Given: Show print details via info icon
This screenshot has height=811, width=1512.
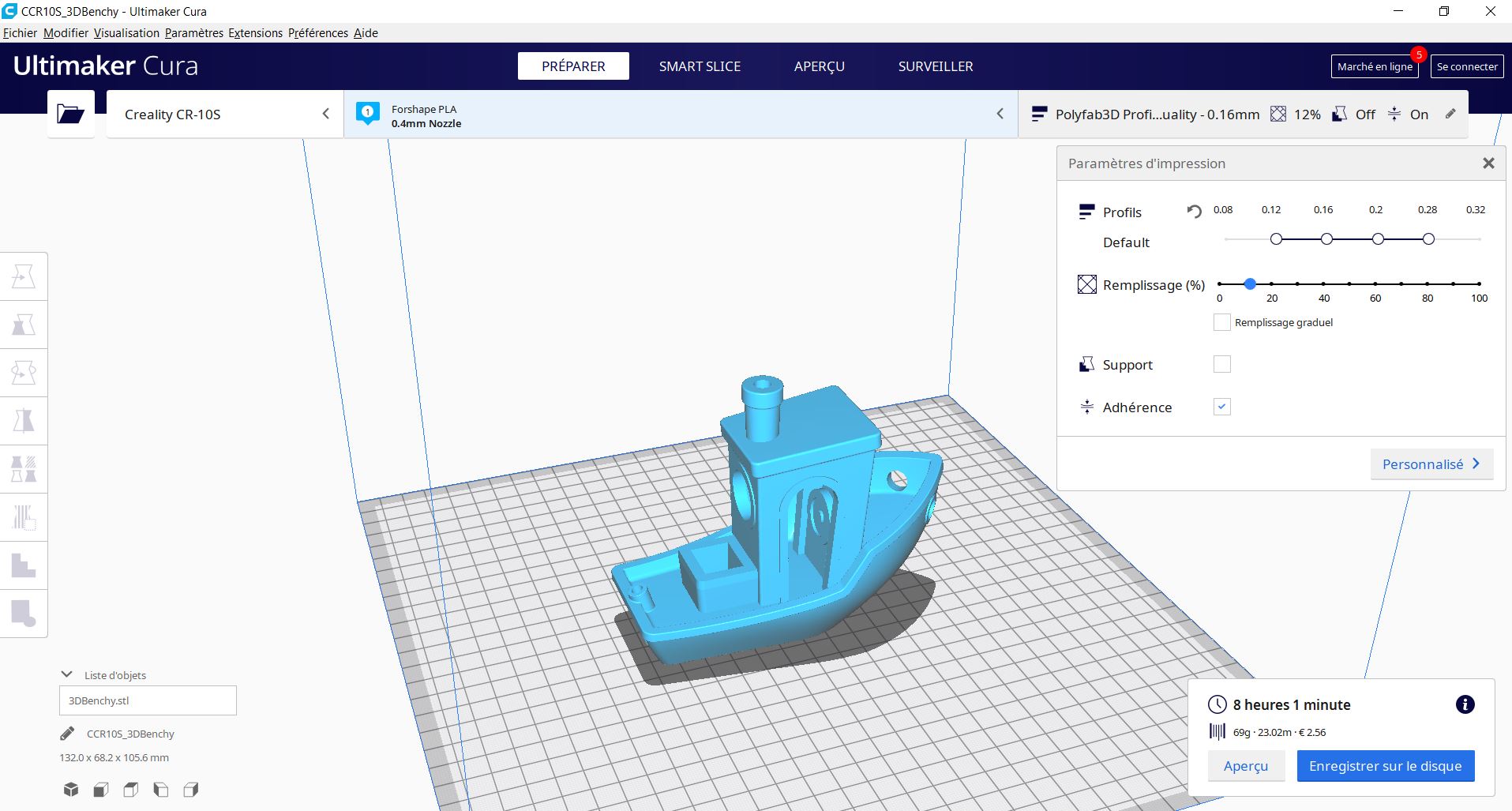Looking at the screenshot, I should 1465,704.
